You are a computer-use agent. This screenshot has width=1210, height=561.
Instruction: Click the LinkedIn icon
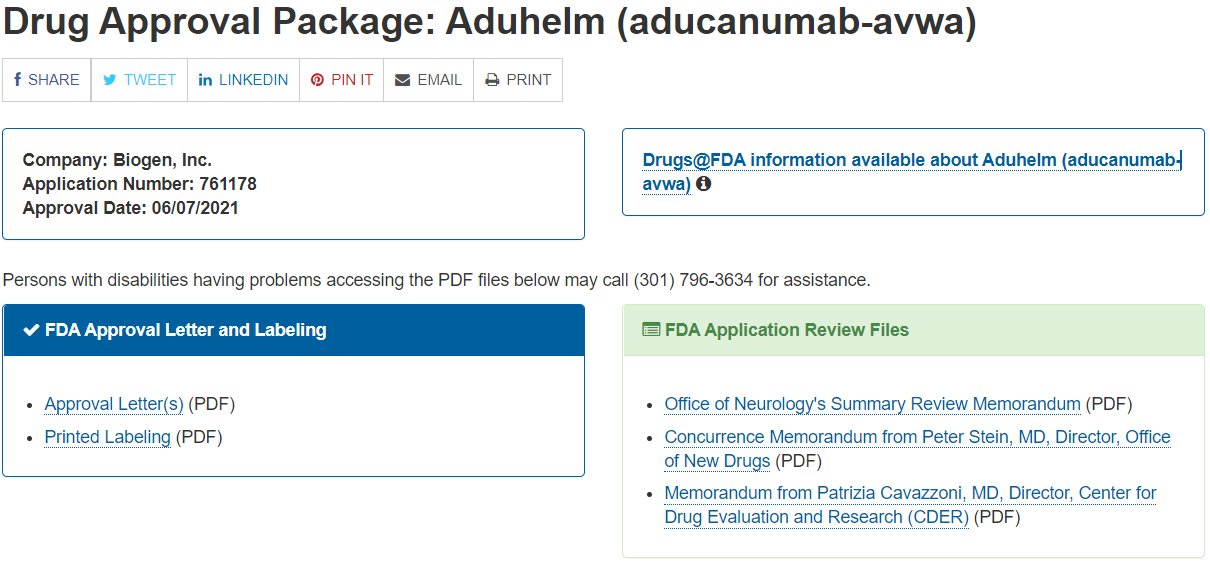tap(205, 80)
